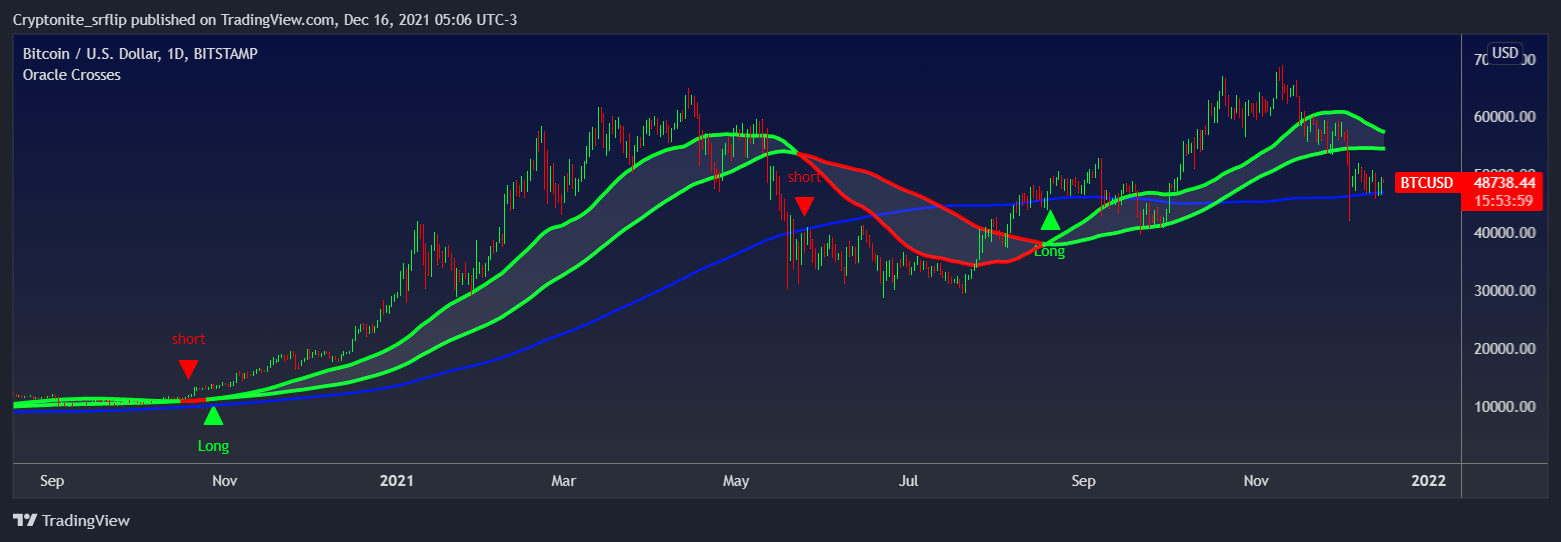
Task: Click the 30000.00 price axis label
Action: coord(1504,291)
